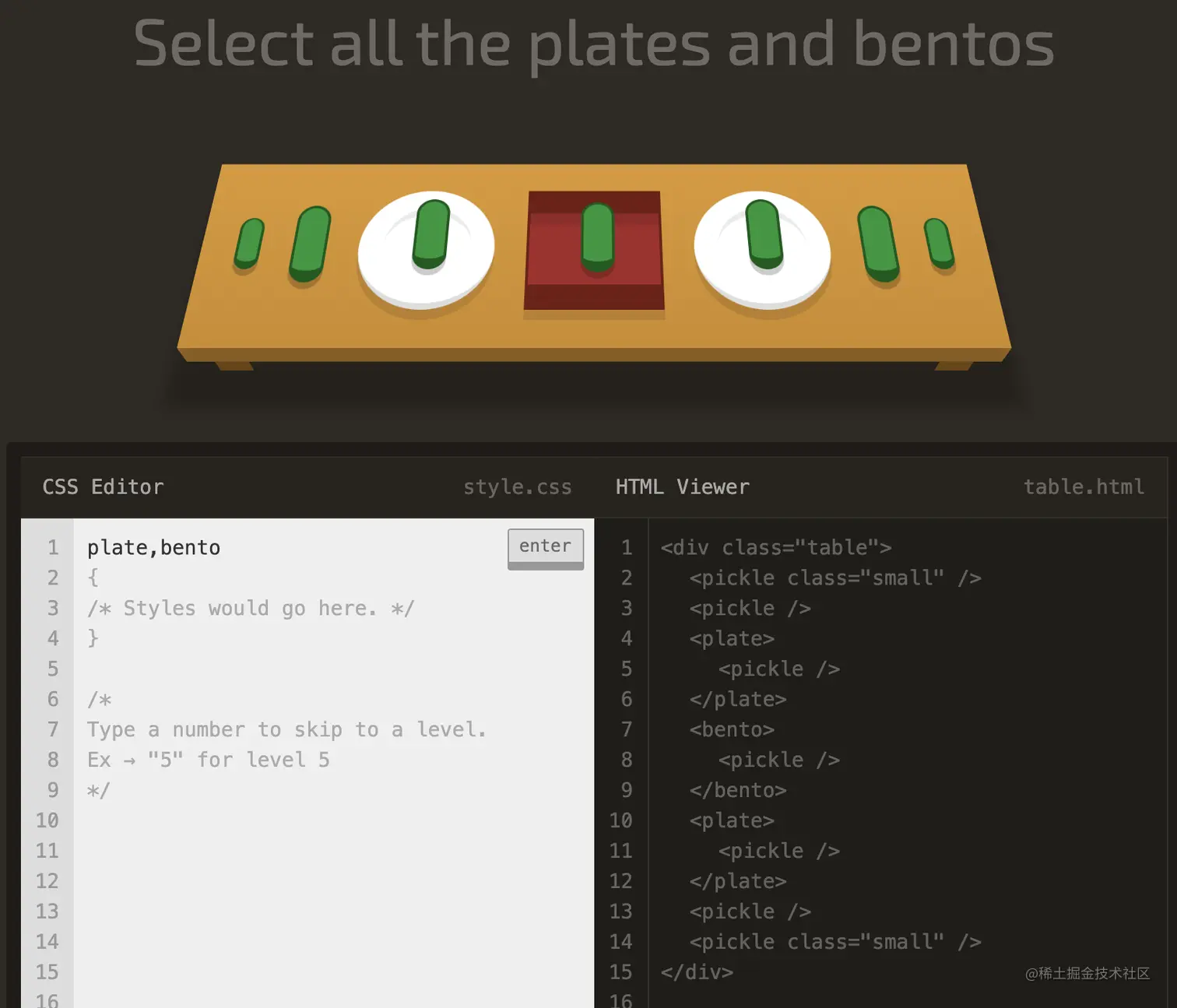Click the "Styles would go here" comment
Screen dimensions: 1177x1008
251,608
